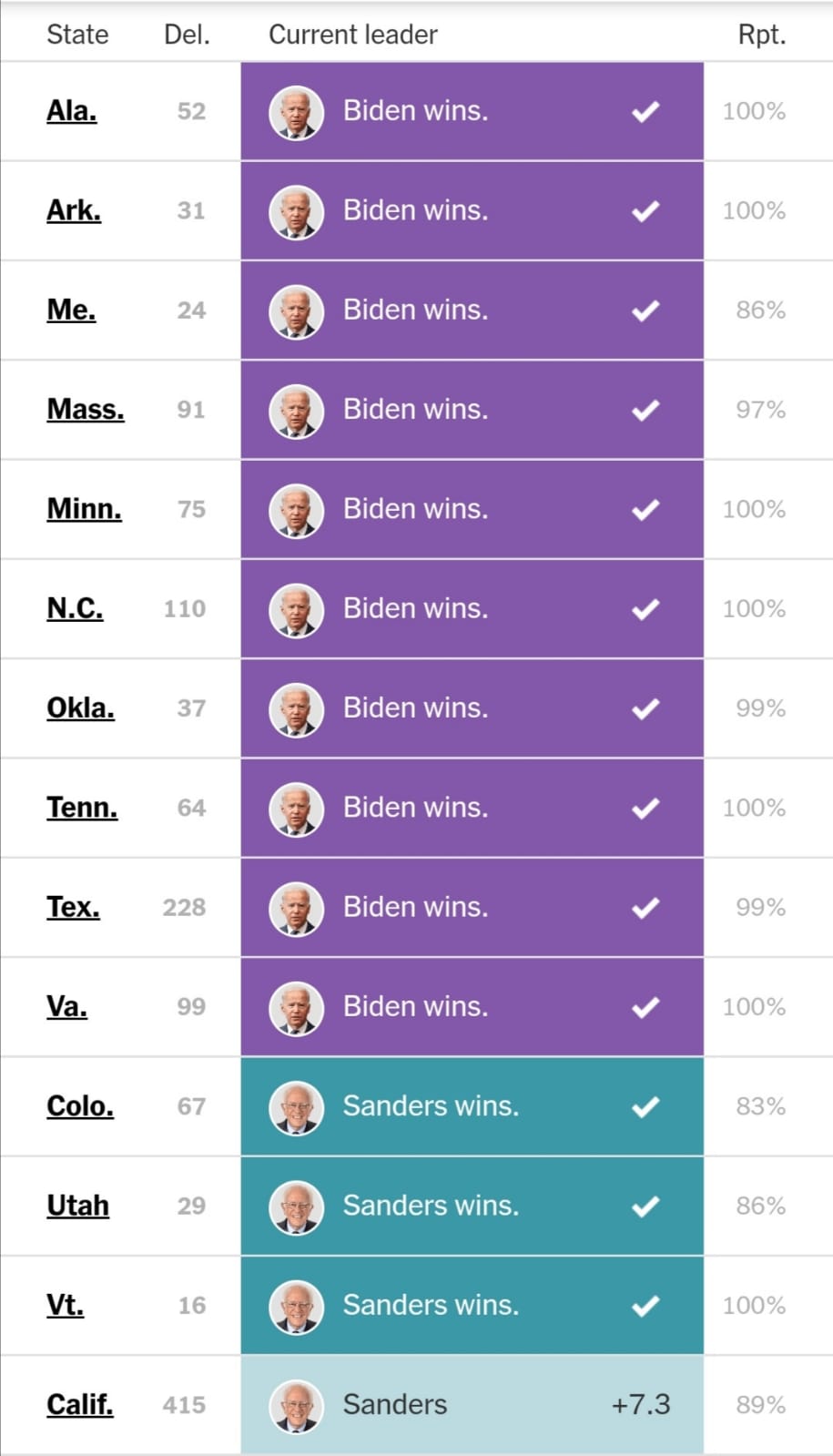Image resolution: width=833 pixels, height=1456 pixels.
Task: Click the Current leader column header
Action: pyautogui.click(x=352, y=35)
